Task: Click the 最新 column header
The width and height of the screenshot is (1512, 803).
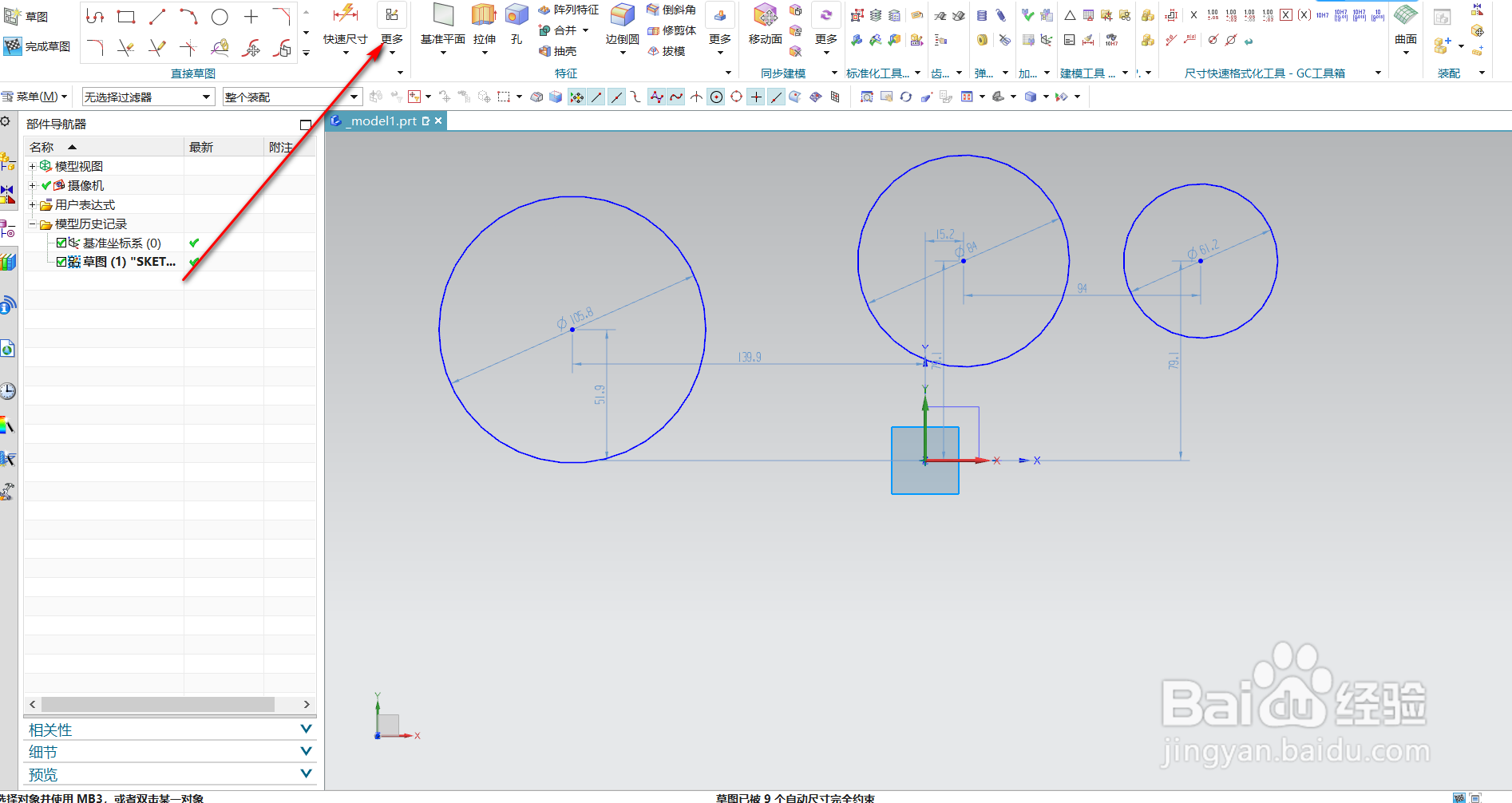Action: tap(224, 147)
